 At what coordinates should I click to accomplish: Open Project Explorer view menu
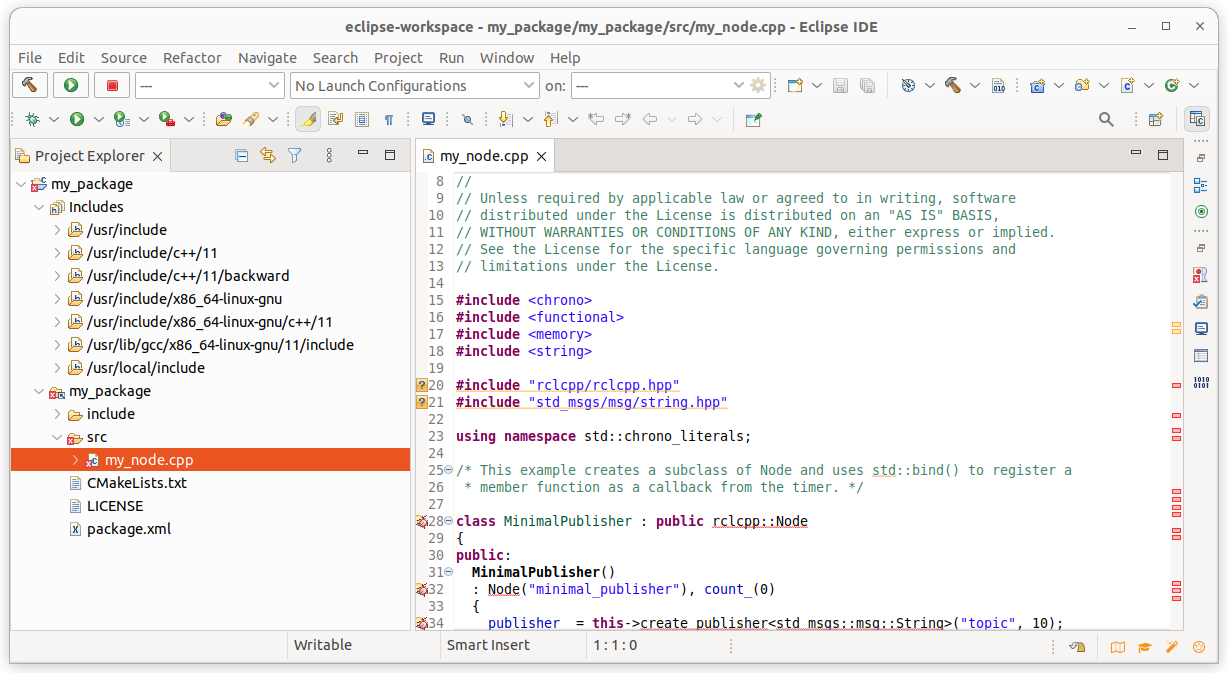coord(328,155)
